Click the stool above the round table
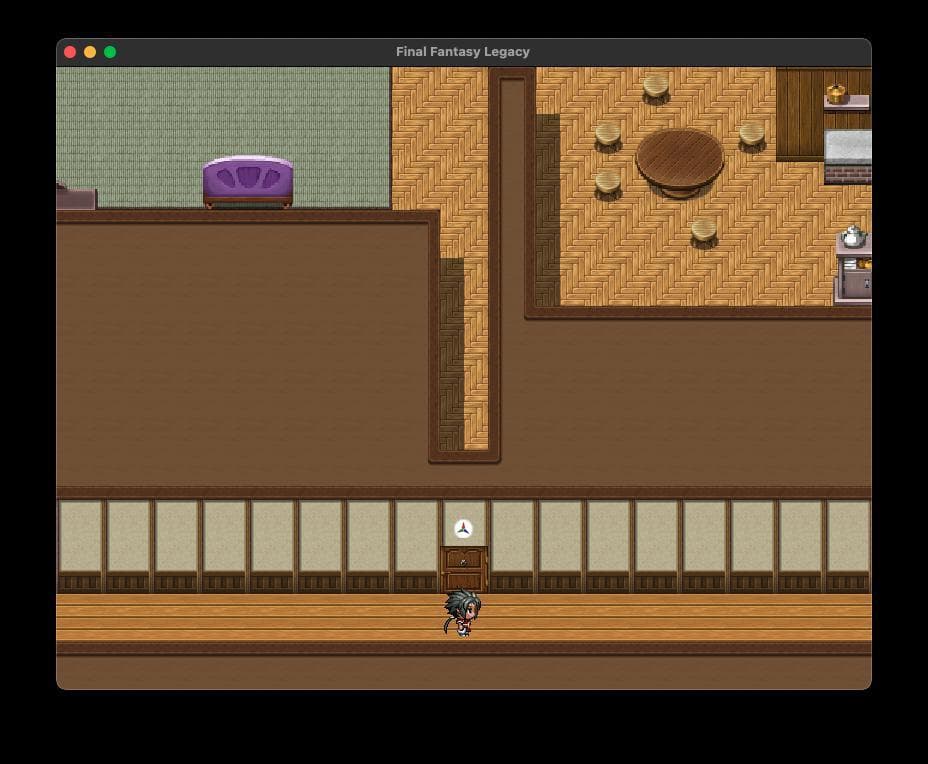The height and width of the screenshot is (764, 928). [656, 89]
